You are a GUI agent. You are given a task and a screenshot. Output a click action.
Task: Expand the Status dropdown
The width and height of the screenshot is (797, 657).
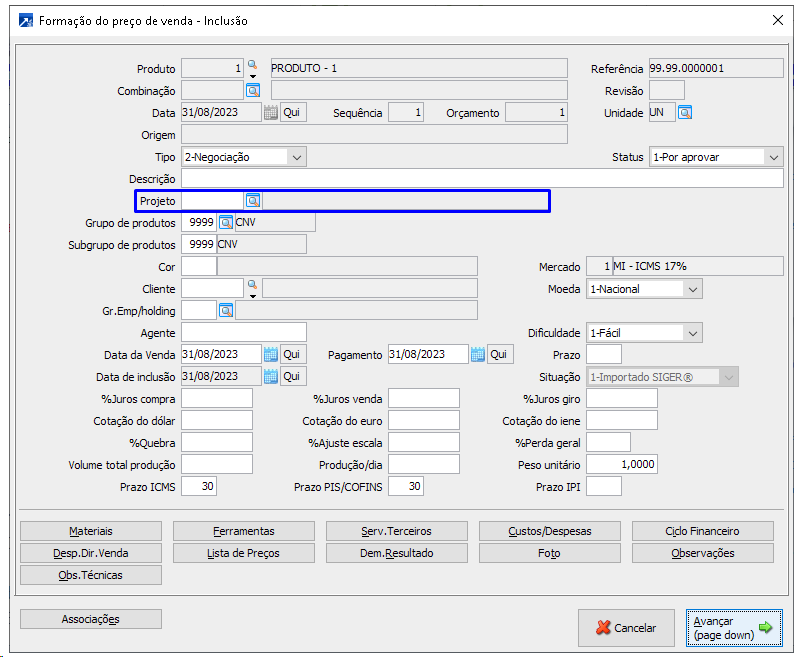pos(773,157)
